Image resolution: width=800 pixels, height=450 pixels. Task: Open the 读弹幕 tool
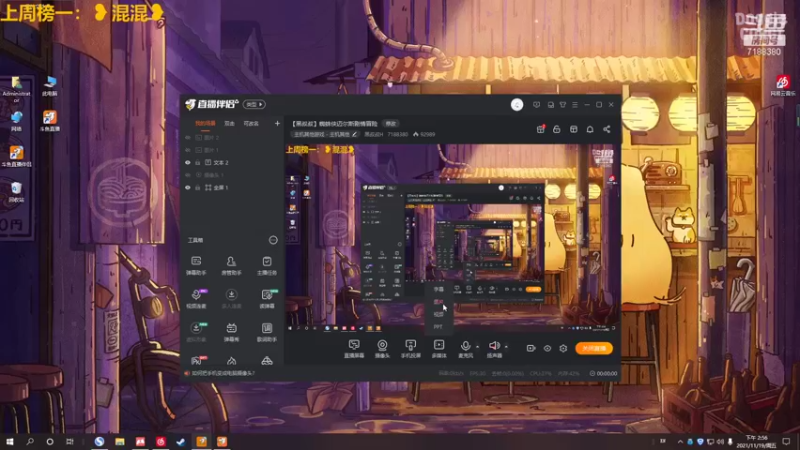click(267, 299)
